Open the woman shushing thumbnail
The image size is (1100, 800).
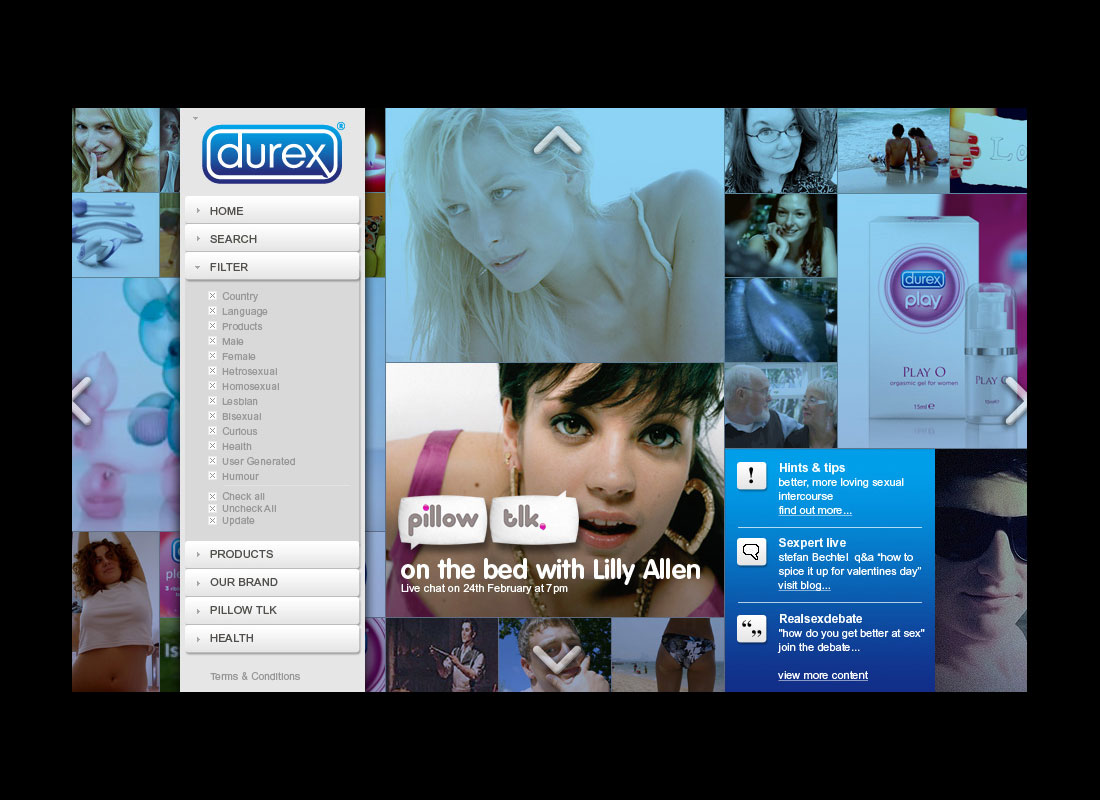point(116,150)
